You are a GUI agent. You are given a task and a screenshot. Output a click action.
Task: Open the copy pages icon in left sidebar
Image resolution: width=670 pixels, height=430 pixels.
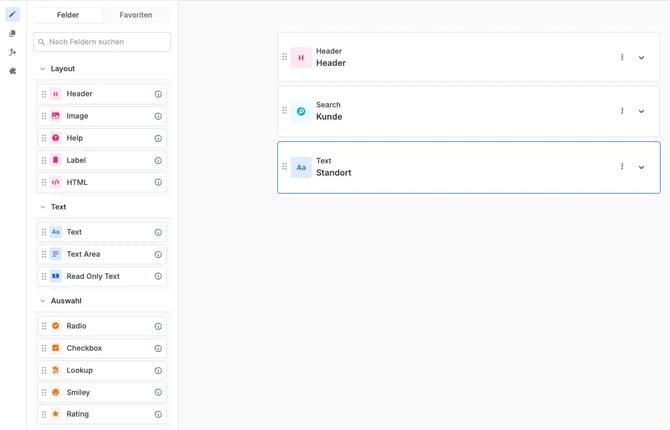(12, 33)
